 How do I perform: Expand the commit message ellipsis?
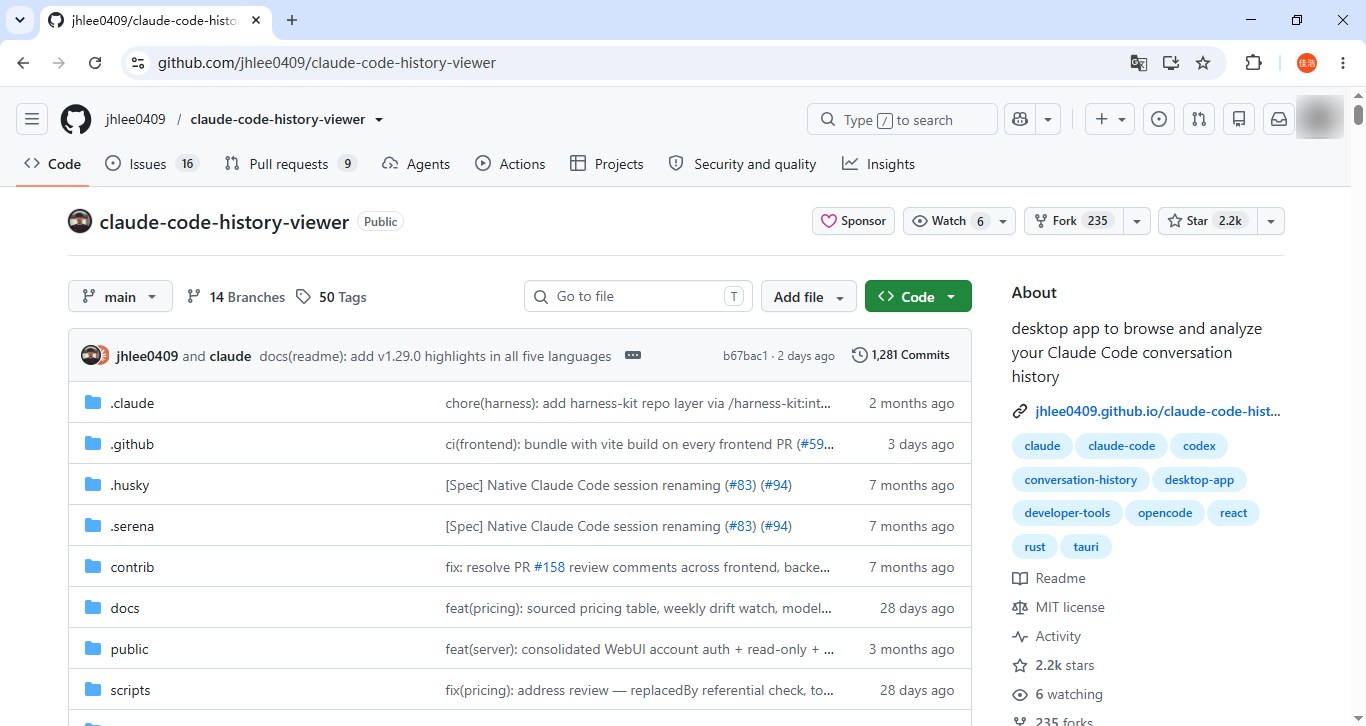click(x=632, y=355)
